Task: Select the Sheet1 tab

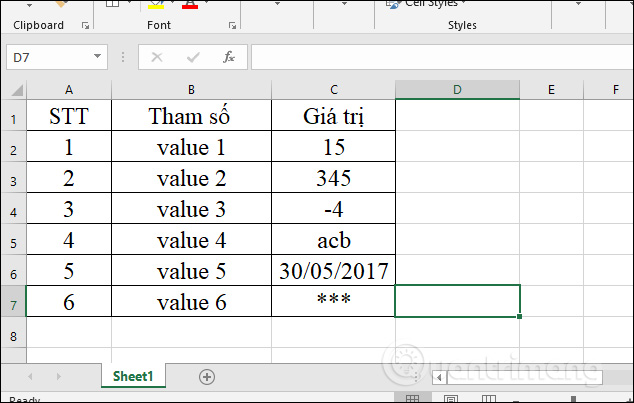Action: [x=133, y=376]
